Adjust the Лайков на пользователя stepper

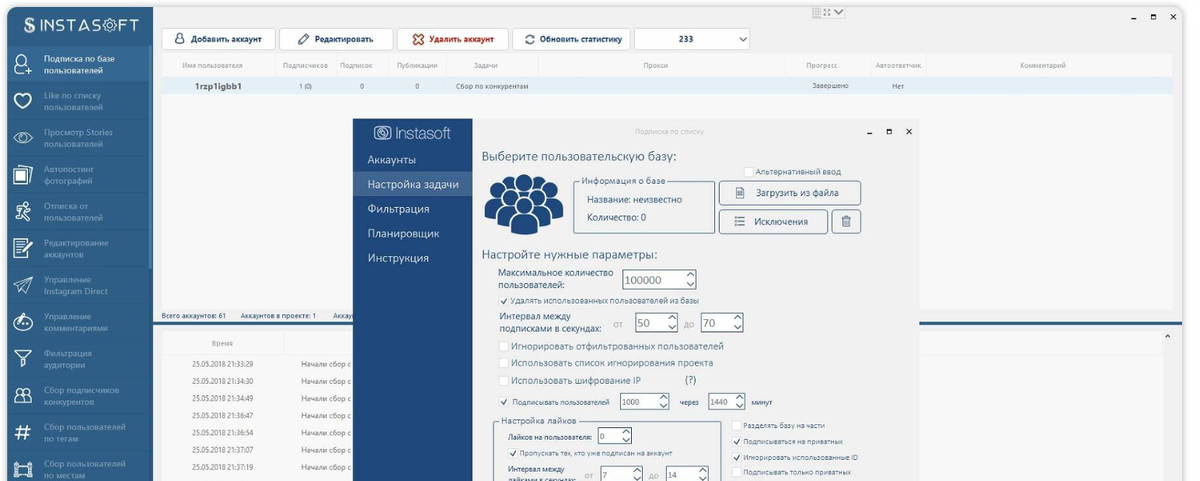[626, 436]
